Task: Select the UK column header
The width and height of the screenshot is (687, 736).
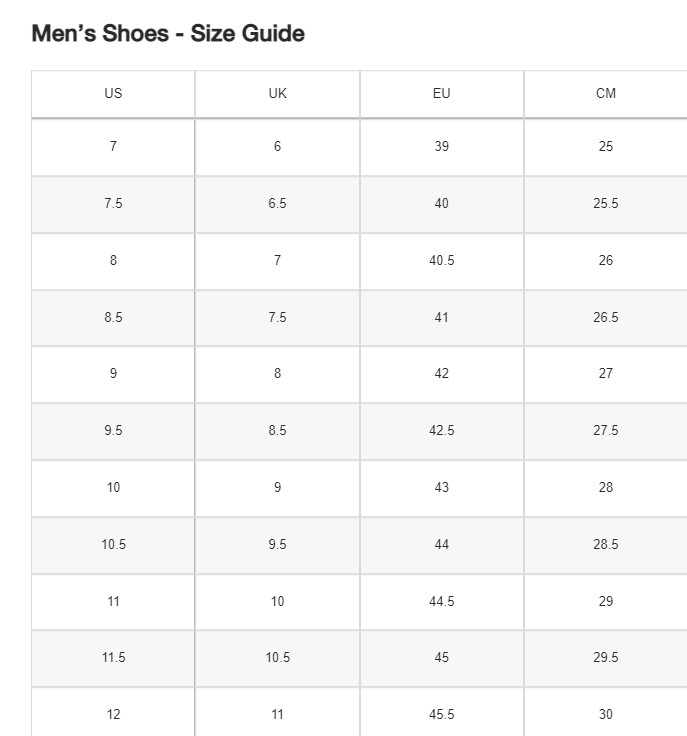Action: click(x=277, y=93)
